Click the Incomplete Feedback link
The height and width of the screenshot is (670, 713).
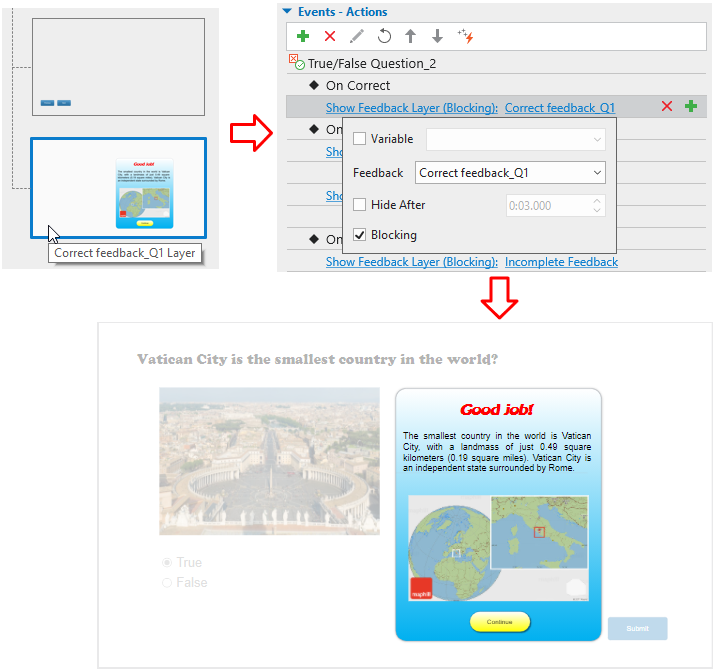coord(561,262)
